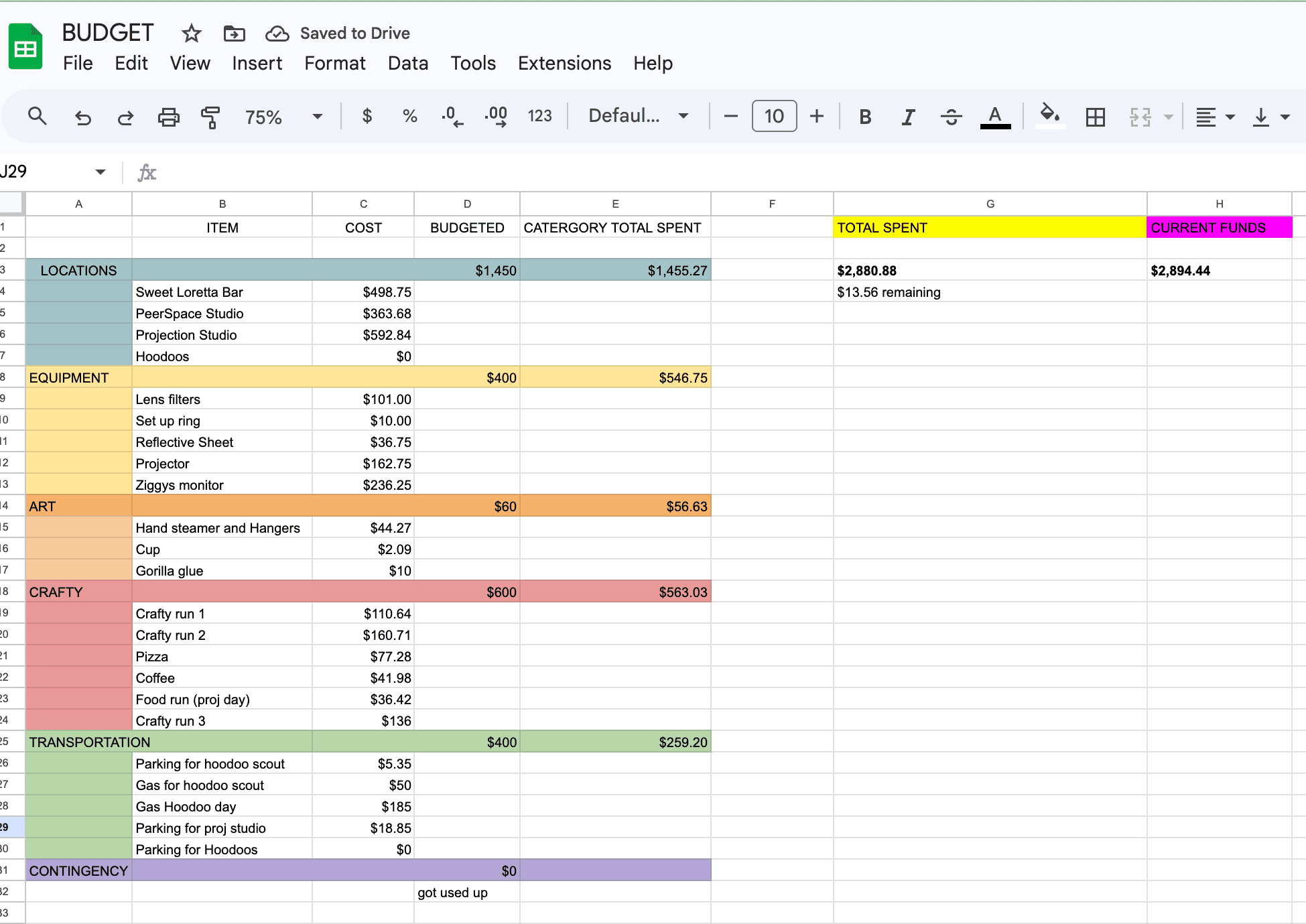The height and width of the screenshot is (924, 1306).
Task: Select the CRAFTY category total $563.03
Action: coord(615,592)
